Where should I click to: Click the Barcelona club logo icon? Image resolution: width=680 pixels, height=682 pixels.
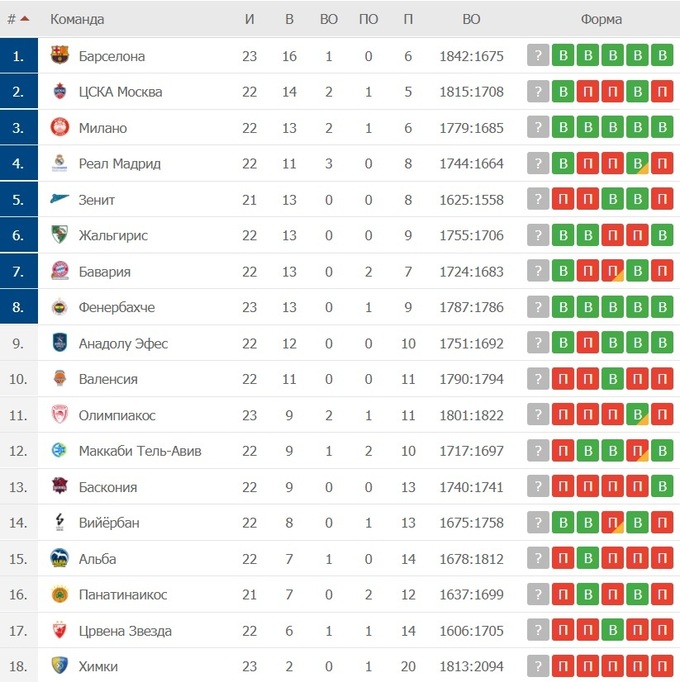60,56
